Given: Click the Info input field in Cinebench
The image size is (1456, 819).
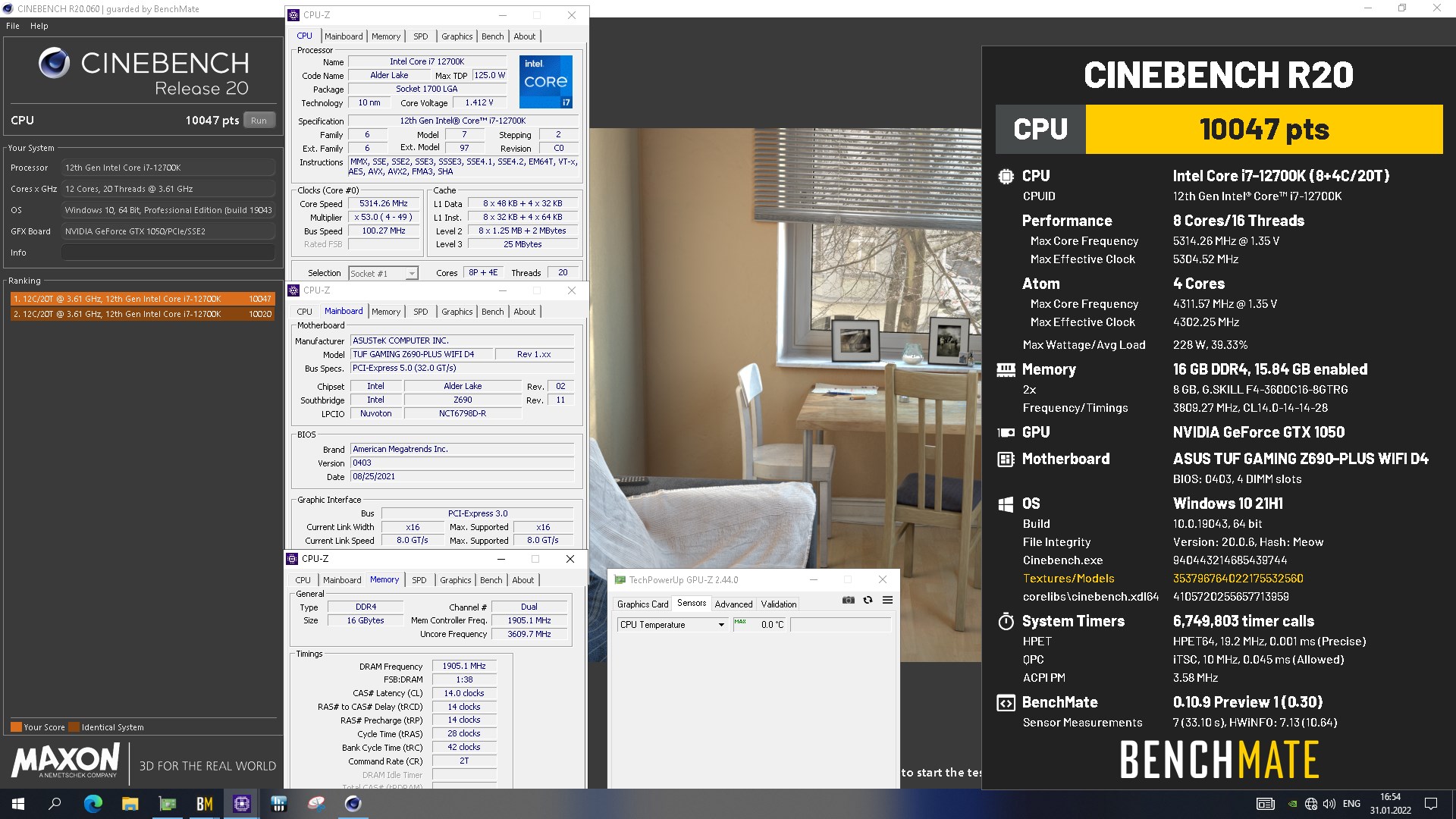Looking at the screenshot, I should click(168, 253).
